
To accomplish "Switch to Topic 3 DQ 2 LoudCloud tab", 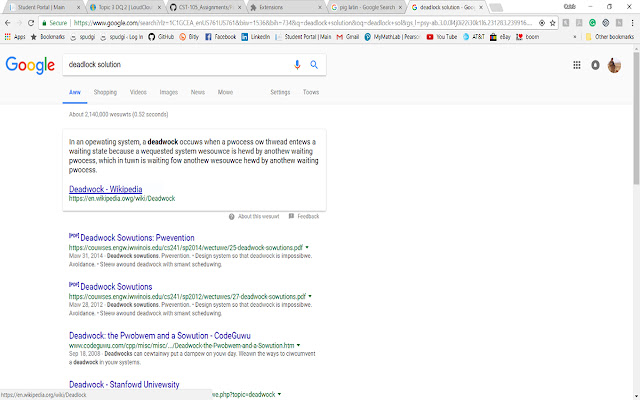I will tap(124, 7).
